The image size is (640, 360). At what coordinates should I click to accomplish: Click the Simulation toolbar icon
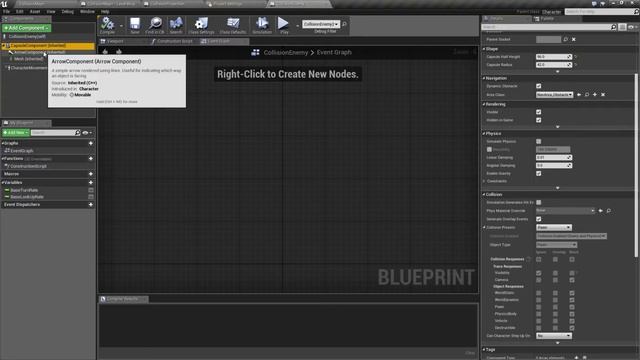pyautogui.click(x=262, y=24)
